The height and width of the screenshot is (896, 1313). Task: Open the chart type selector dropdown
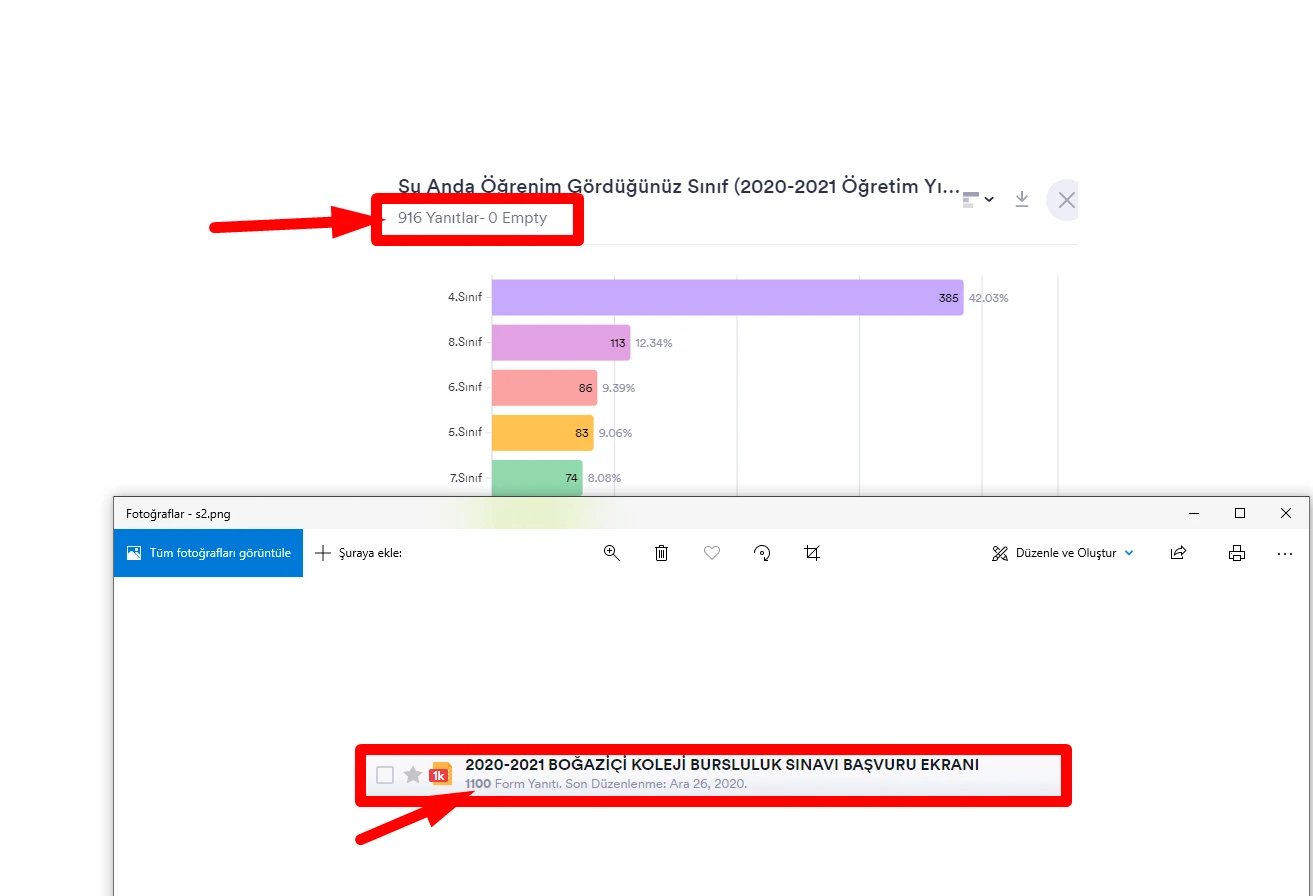[x=977, y=199]
